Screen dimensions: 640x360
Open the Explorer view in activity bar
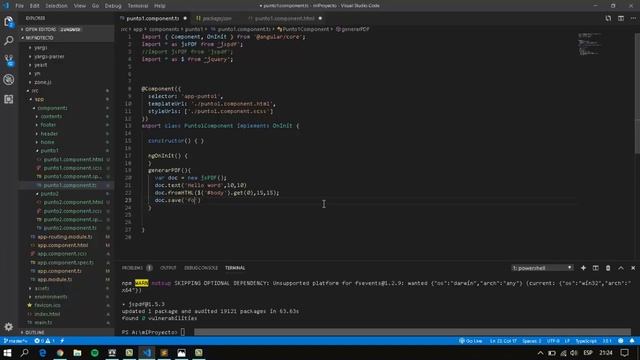tap(9, 22)
